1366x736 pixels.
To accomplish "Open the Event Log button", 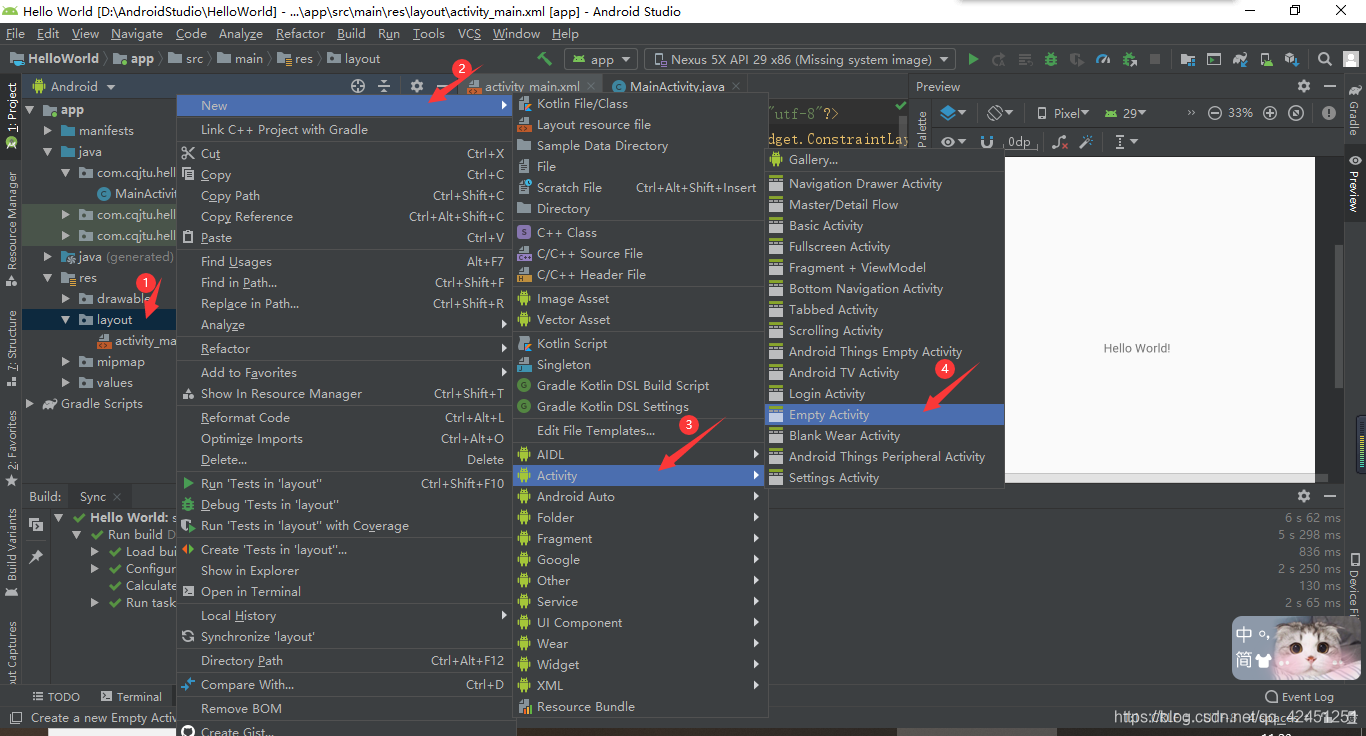I will pyautogui.click(x=1299, y=697).
